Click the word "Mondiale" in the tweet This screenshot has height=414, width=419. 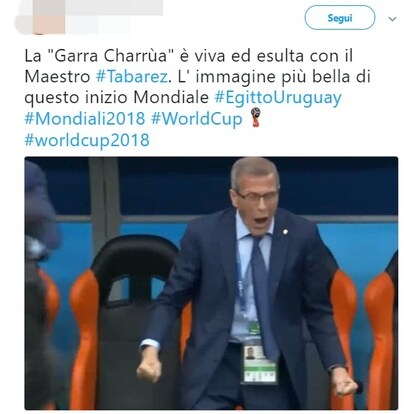[171, 98]
